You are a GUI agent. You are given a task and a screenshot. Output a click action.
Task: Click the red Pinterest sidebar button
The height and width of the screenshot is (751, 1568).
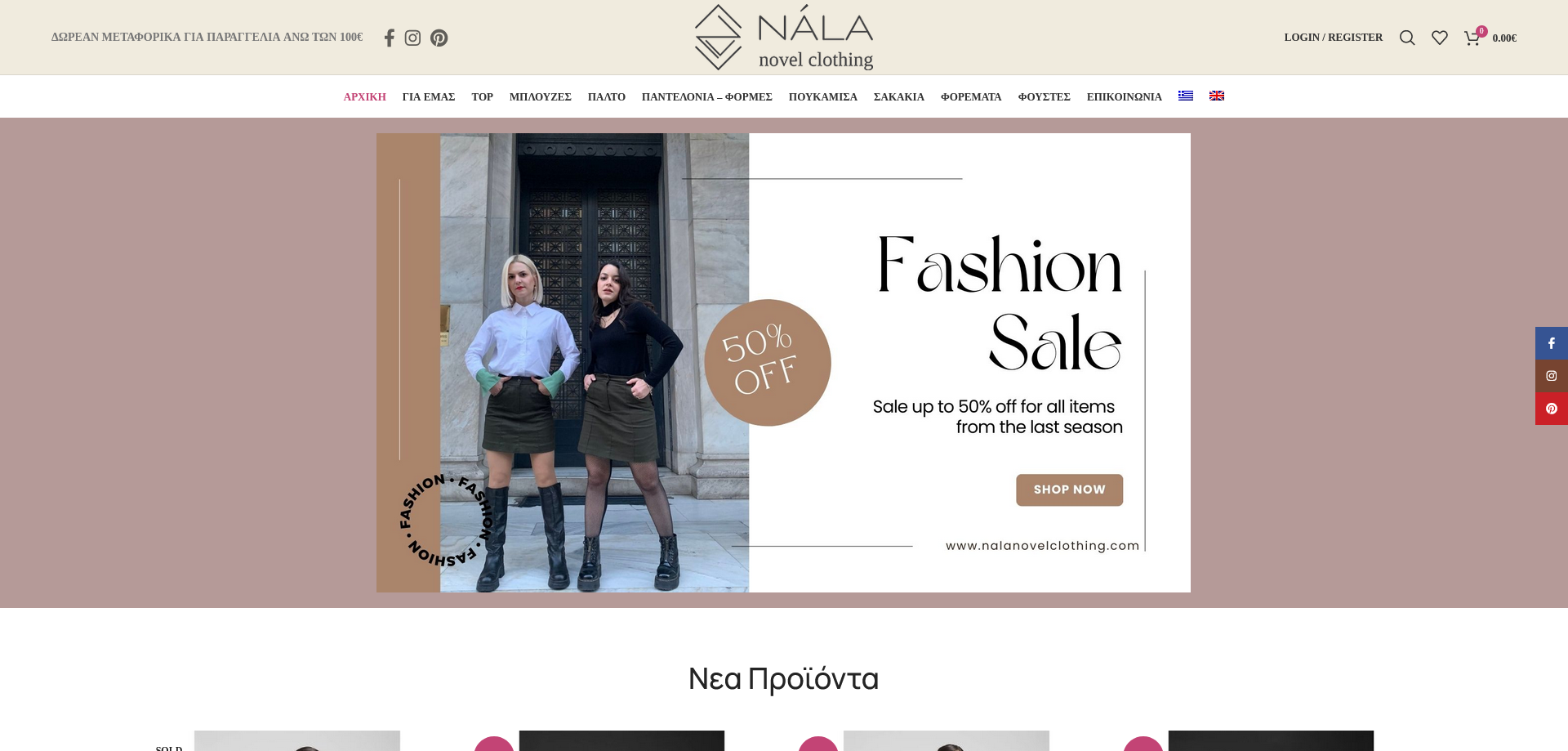pyautogui.click(x=1551, y=409)
